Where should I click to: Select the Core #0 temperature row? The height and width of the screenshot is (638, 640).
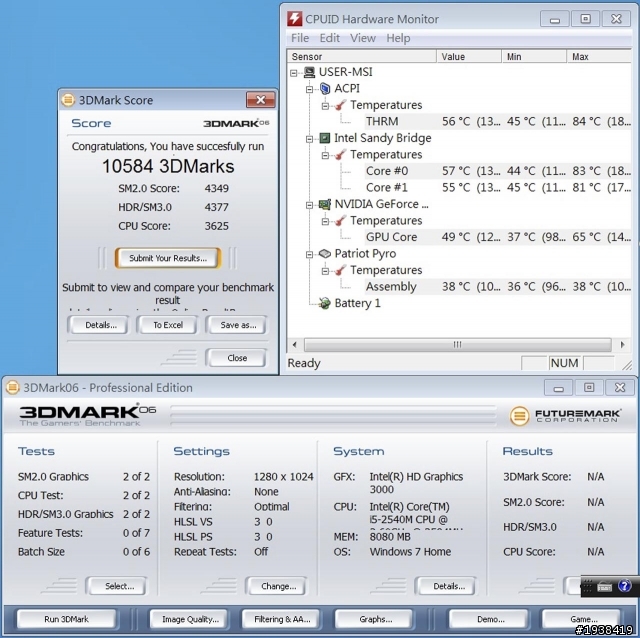click(498, 171)
